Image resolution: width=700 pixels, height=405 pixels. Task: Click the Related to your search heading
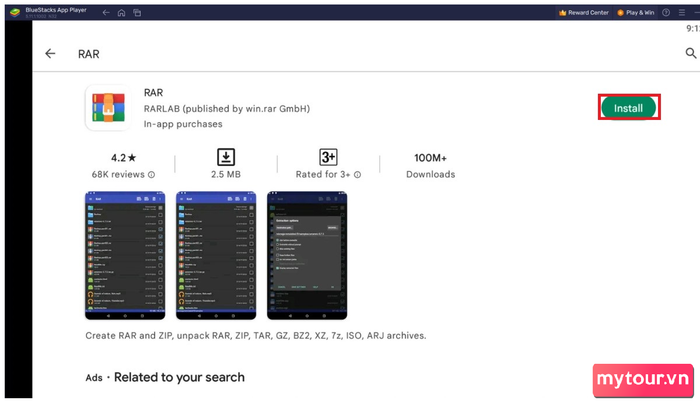179,377
